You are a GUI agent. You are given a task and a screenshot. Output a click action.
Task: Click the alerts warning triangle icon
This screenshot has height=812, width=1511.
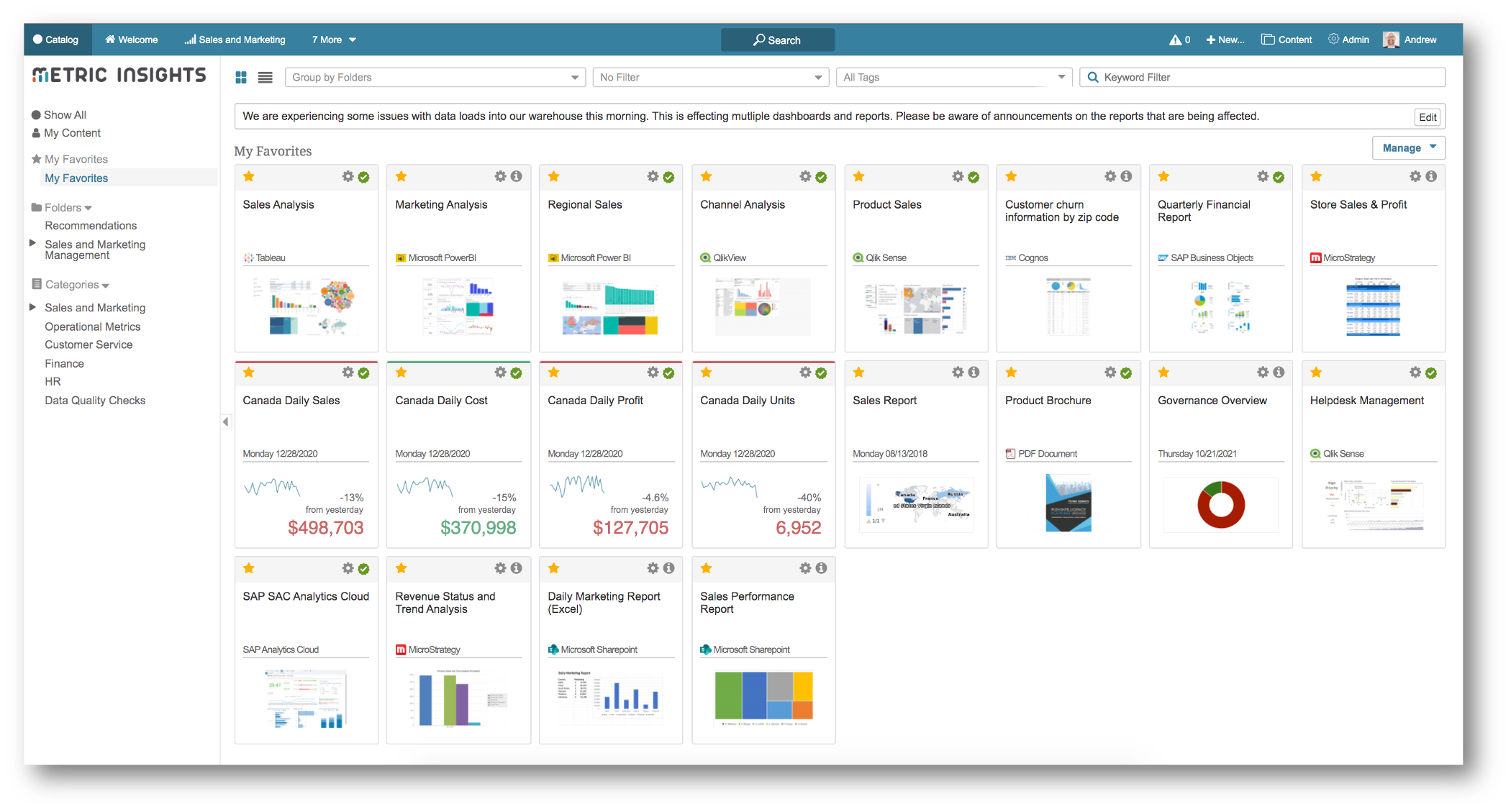pyautogui.click(x=1175, y=40)
